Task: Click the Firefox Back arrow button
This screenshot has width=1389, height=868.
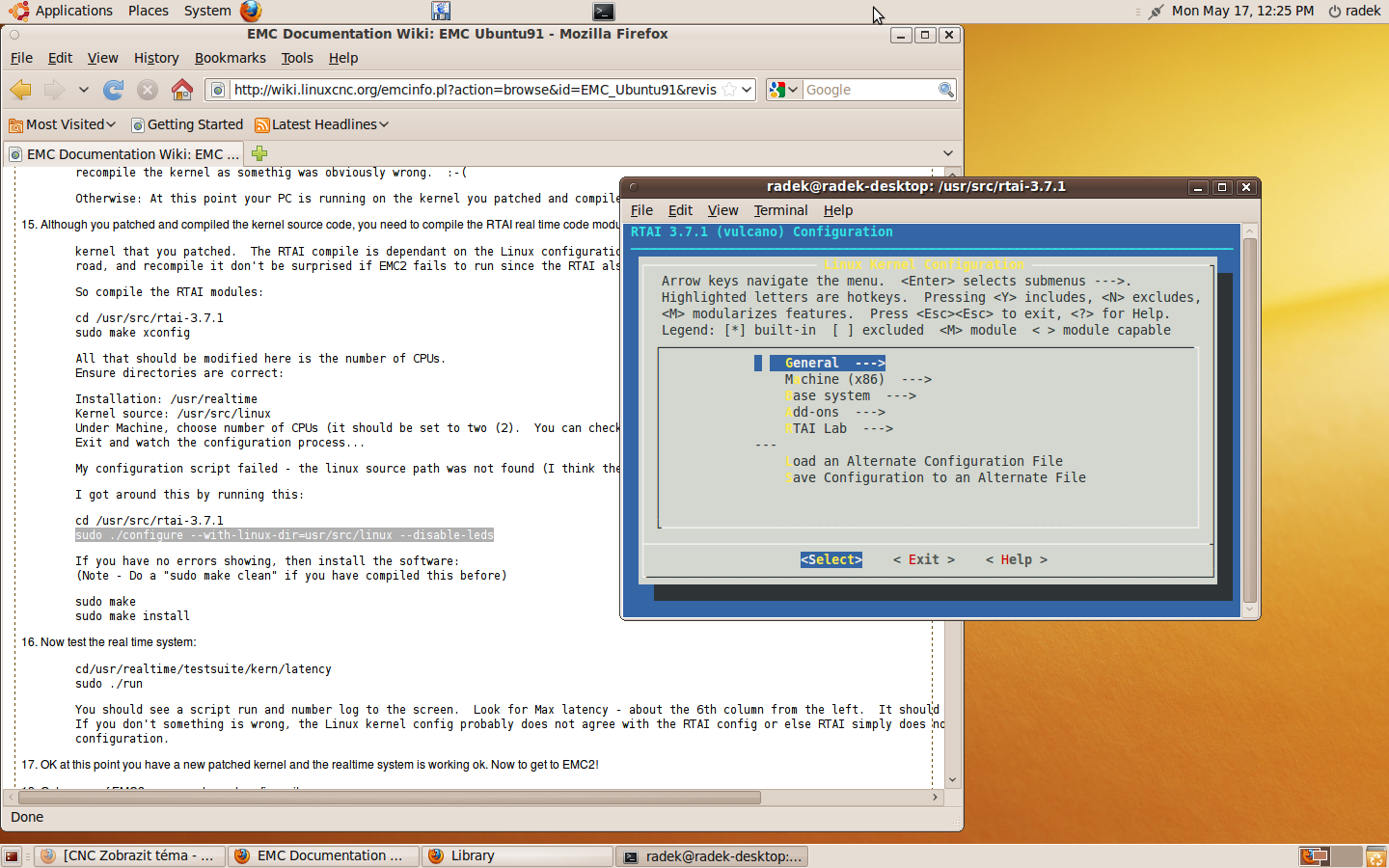Action: pyautogui.click(x=20, y=90)
